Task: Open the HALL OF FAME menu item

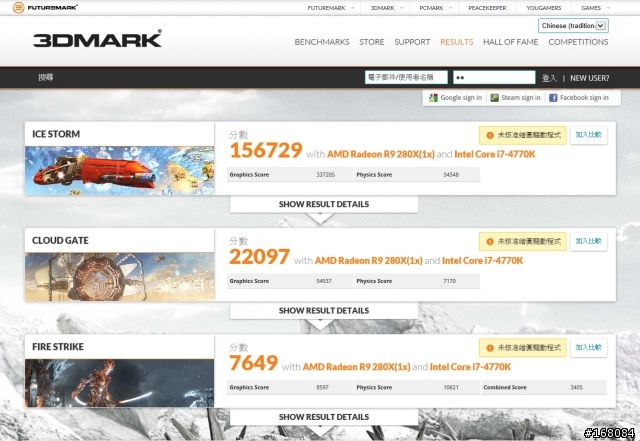Action: 511,42
